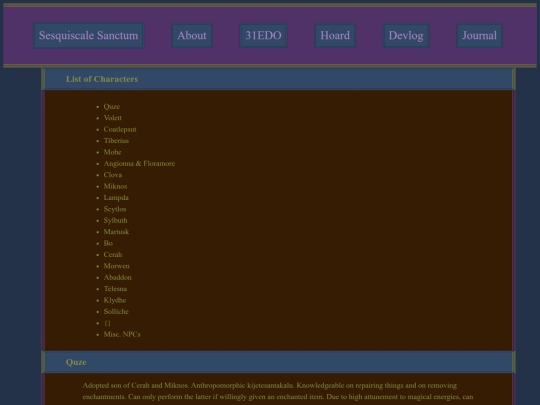540x405 pixels.
Task: Jump to Cerah in the character list
Action: click(x=113, y=255)
